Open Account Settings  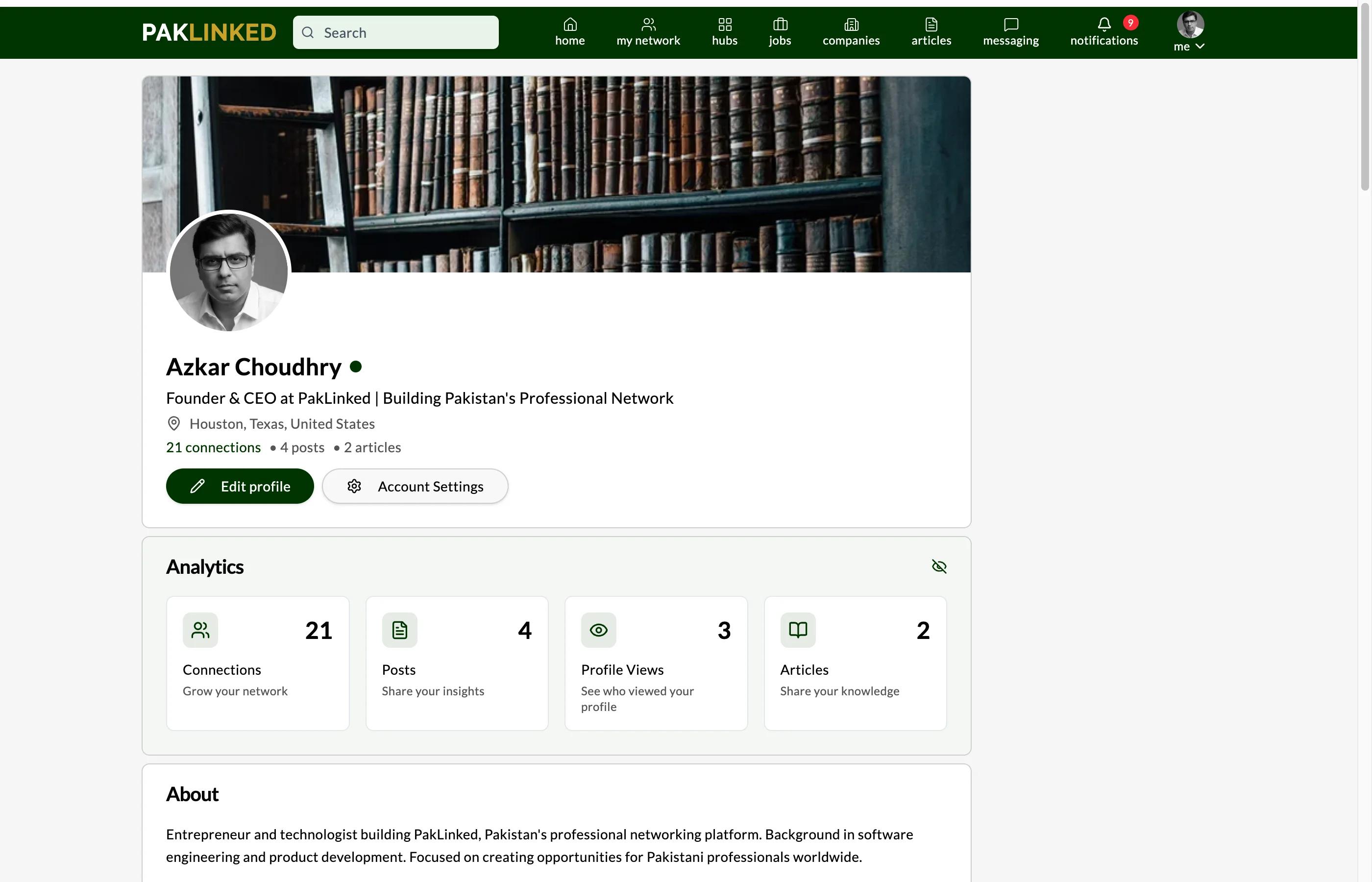415,486
